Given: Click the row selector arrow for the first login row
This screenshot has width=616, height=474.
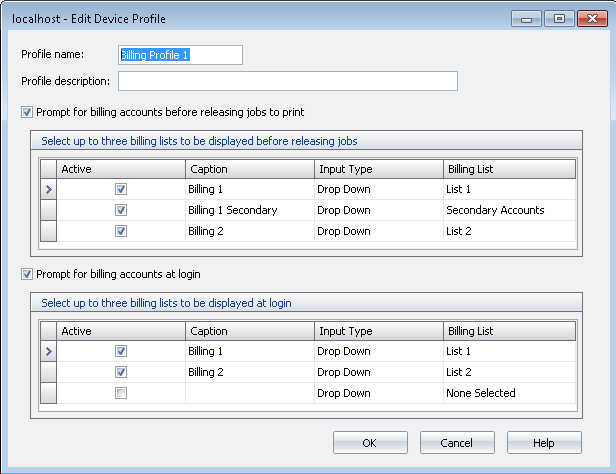Looking at the screenshot, I should click(48, 351).
